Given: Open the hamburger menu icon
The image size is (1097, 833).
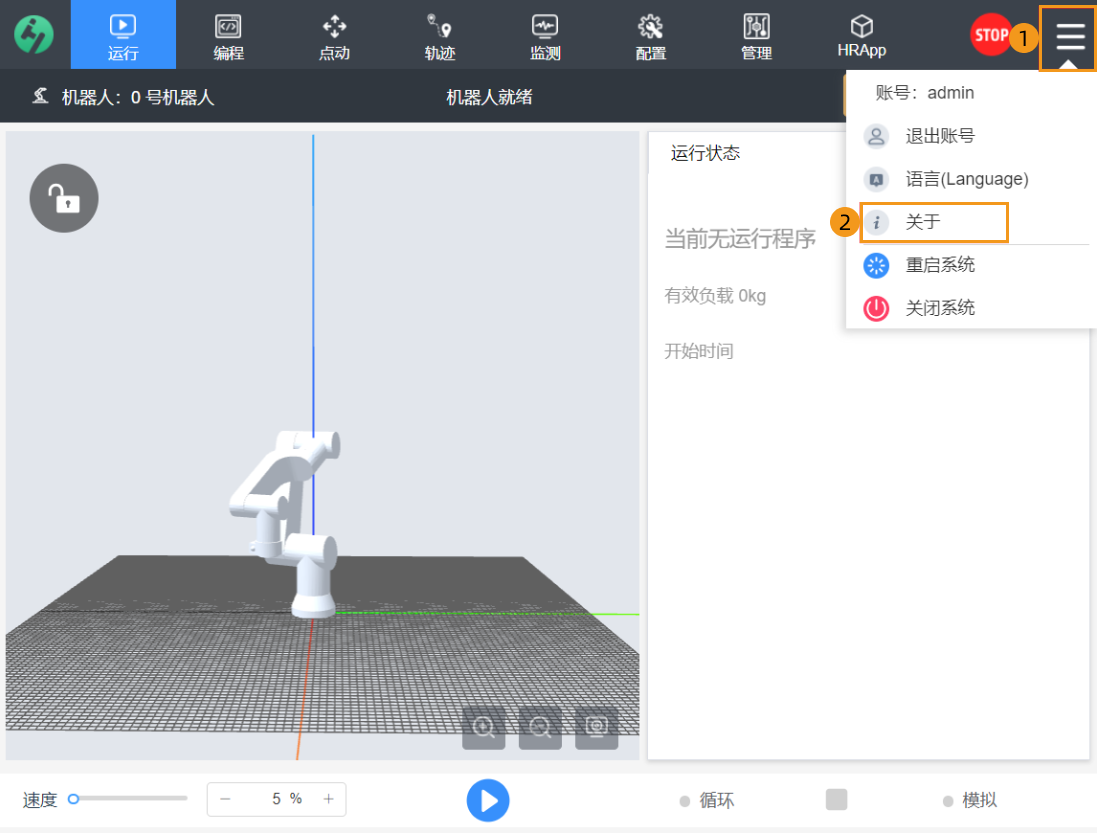Looking at the screenshot, I should tap(1069, 37).
